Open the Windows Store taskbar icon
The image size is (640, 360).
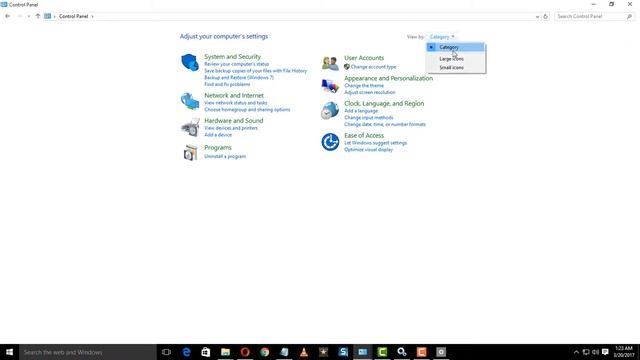click(x=206, y=352)
